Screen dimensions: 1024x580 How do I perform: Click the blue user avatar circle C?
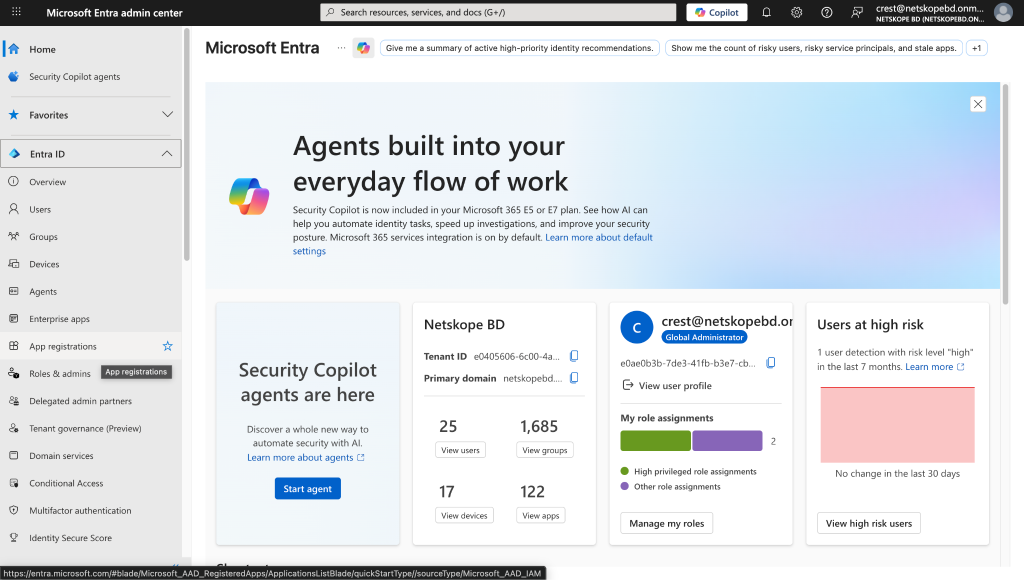point(637,327)
